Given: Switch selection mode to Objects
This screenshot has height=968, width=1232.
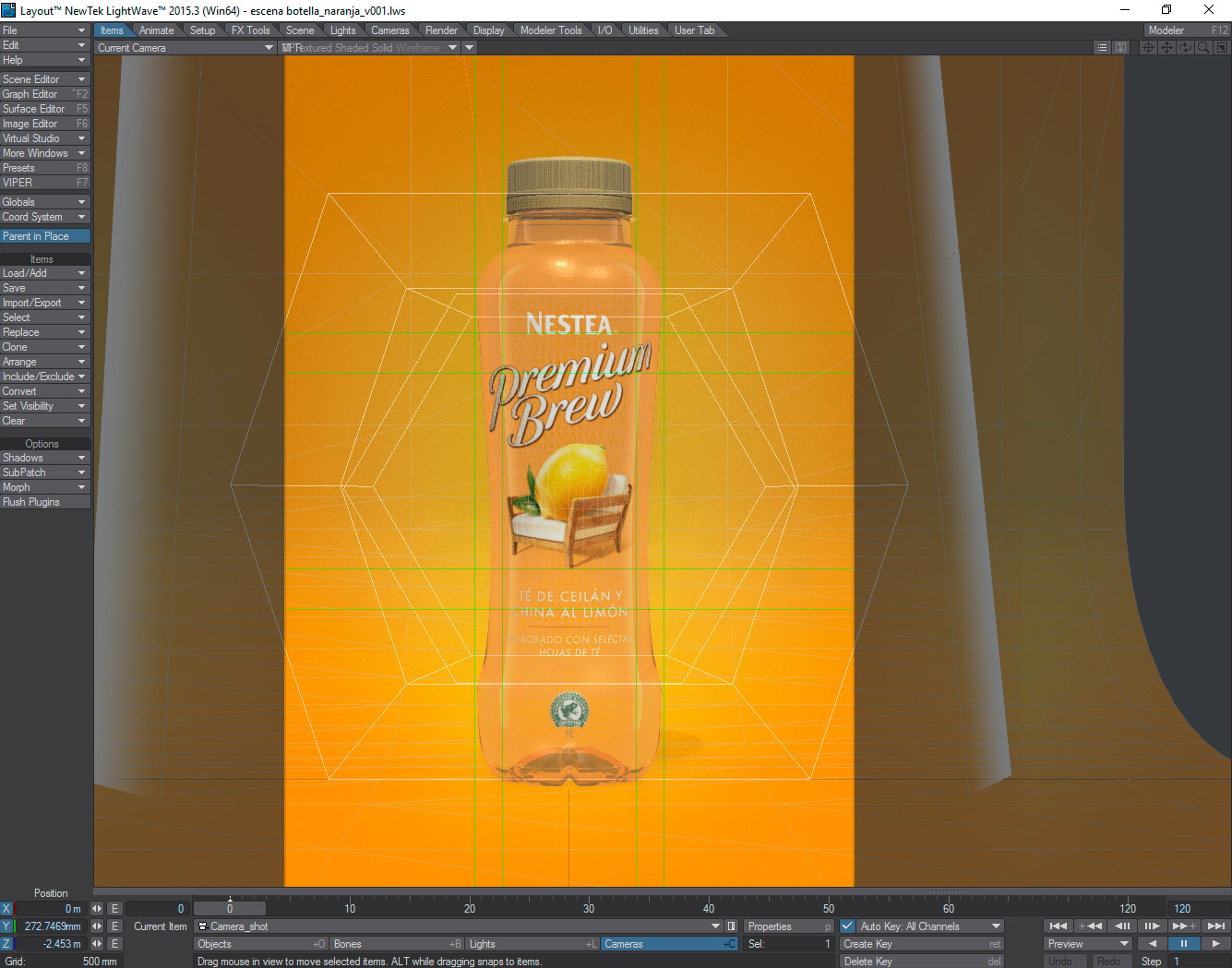Looking at the screenshot, I should (x=261, y=944).
